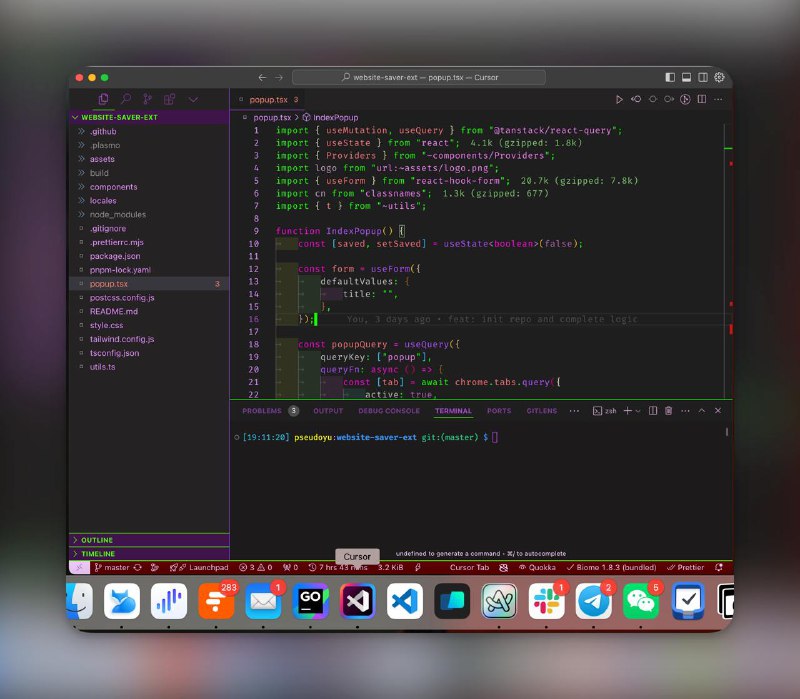Open the Source Control view
This screenshot has height=699, width=800.
click(x=148, y=100)
